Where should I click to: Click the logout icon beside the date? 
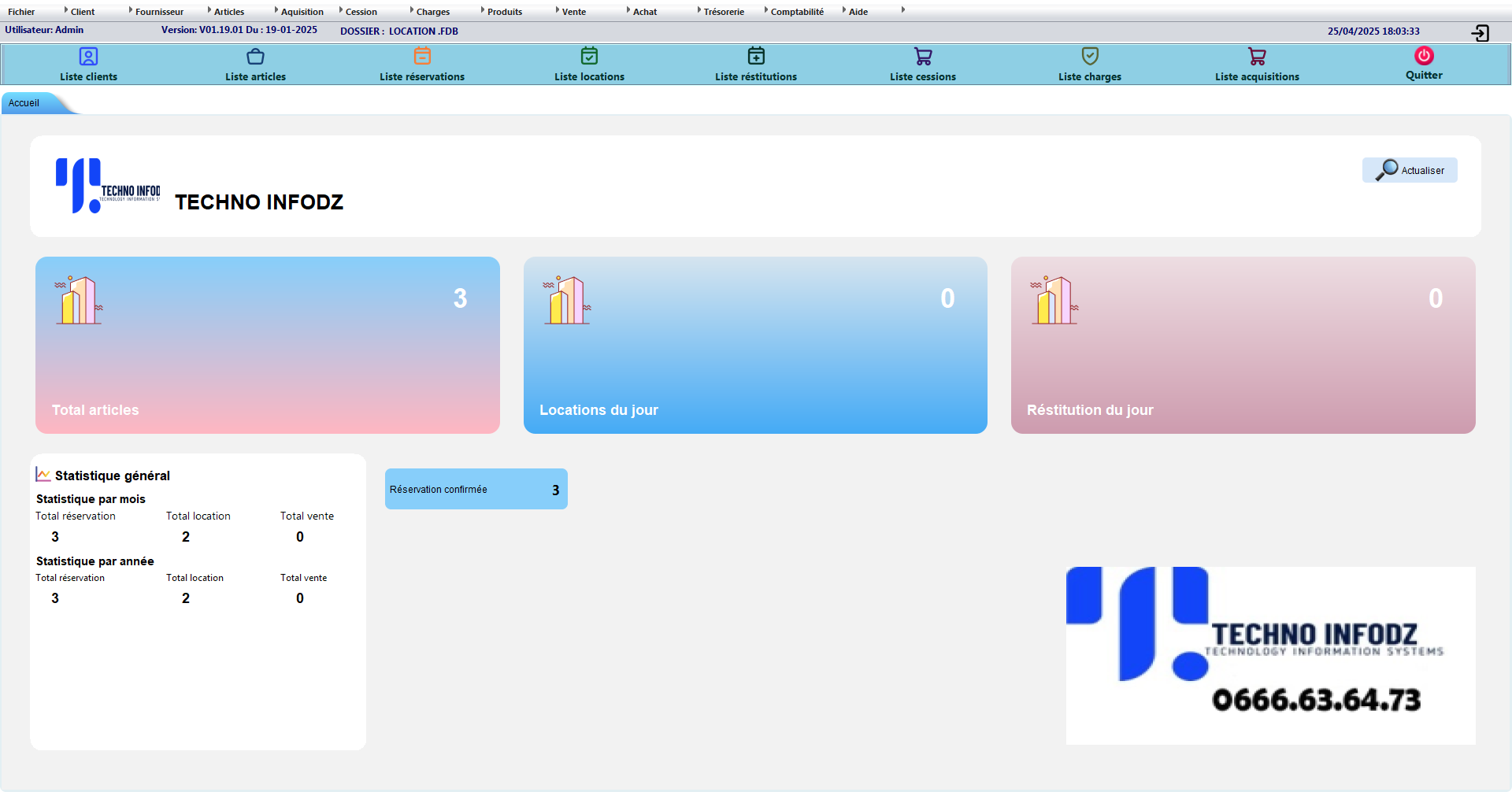click(1480, 33)
